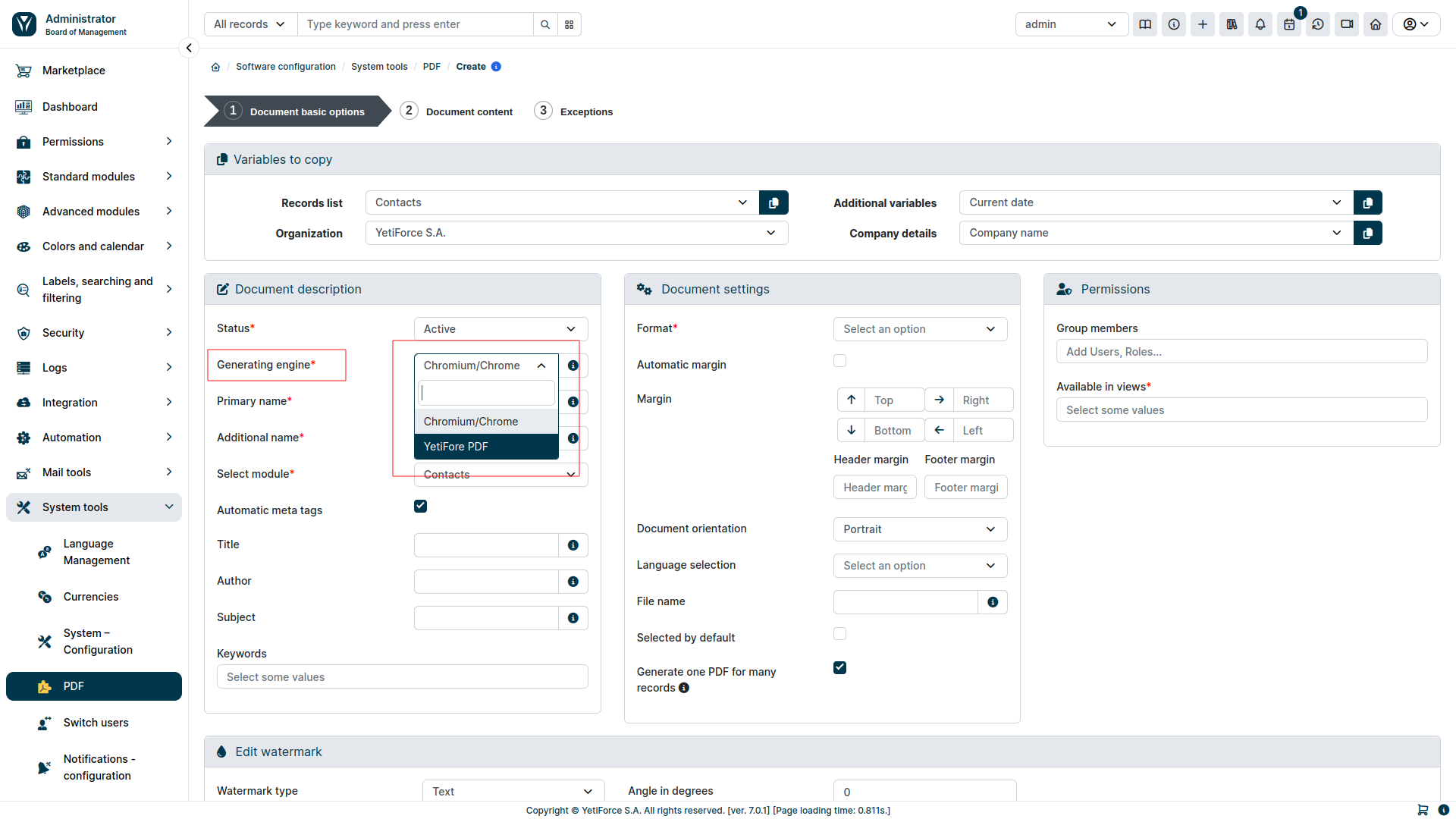
Task: Open PDF breadcrumb link
Action: coord(431,67)
